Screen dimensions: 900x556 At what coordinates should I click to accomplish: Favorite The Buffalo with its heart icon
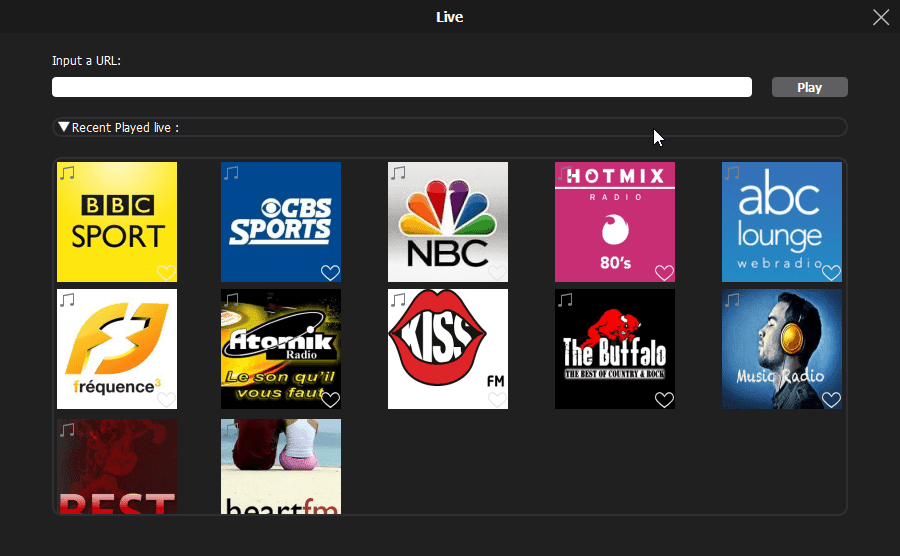tap(665, 399)
